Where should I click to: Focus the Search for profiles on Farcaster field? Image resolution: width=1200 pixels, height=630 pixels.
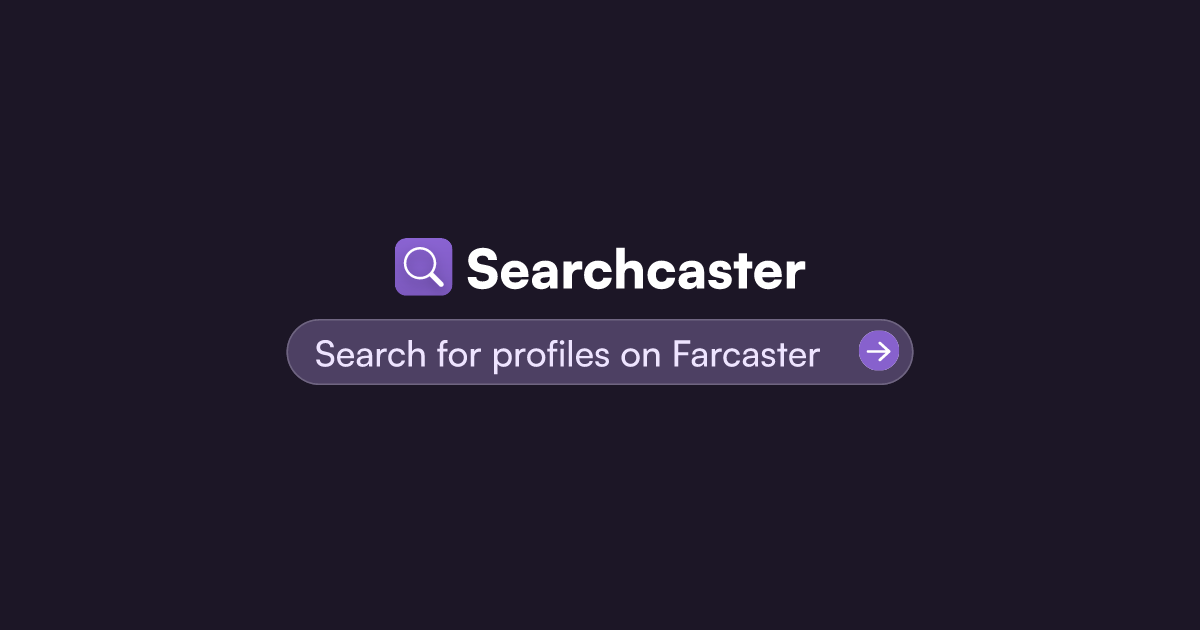pyautogui.click(x=600, y=352)
